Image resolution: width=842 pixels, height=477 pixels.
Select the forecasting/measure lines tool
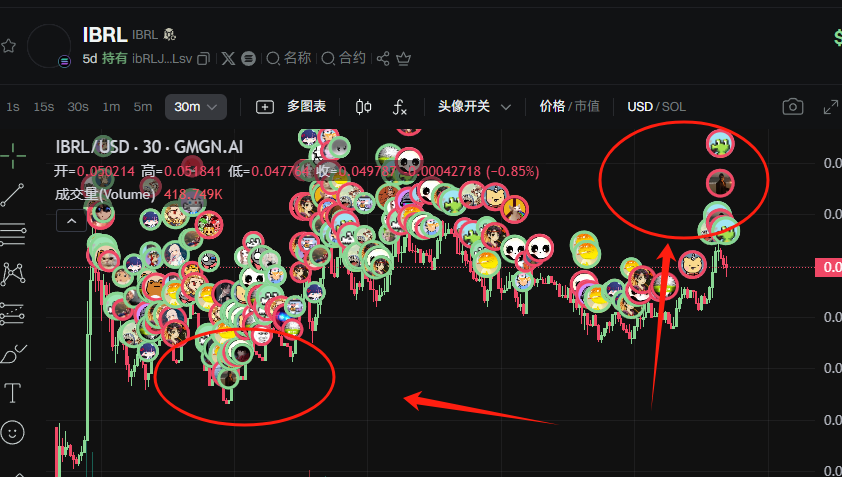(x=13, y=314)
